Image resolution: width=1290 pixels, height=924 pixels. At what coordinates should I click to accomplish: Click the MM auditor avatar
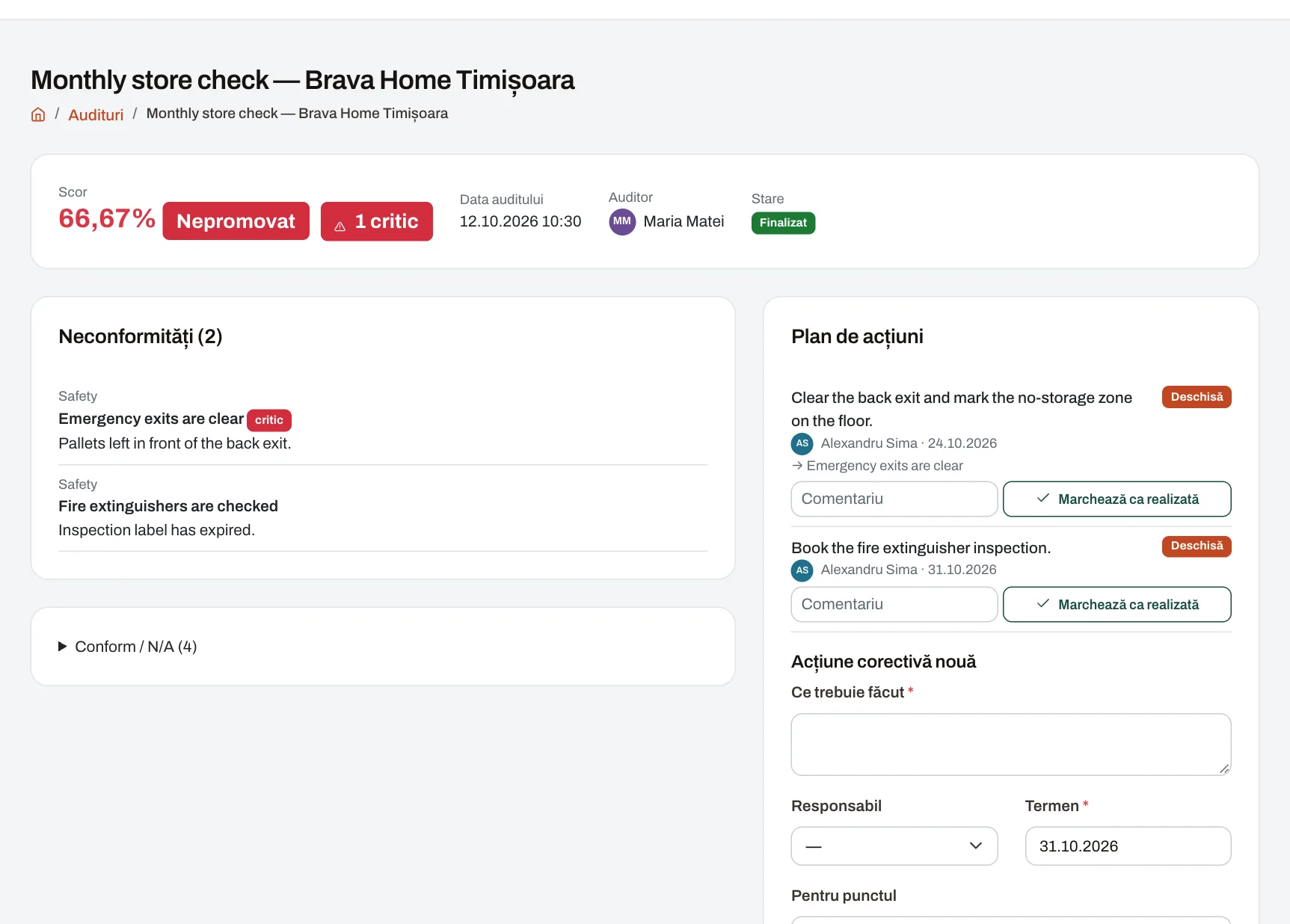click(622, 221)
